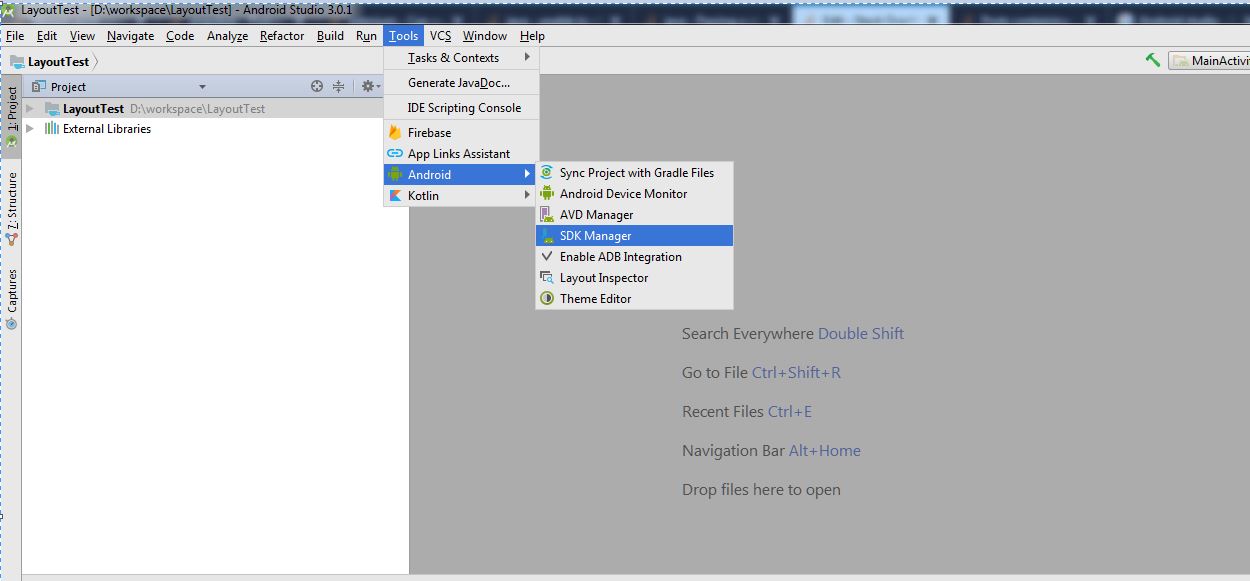Expand the LayoutTest project tree node

[31, 108]
